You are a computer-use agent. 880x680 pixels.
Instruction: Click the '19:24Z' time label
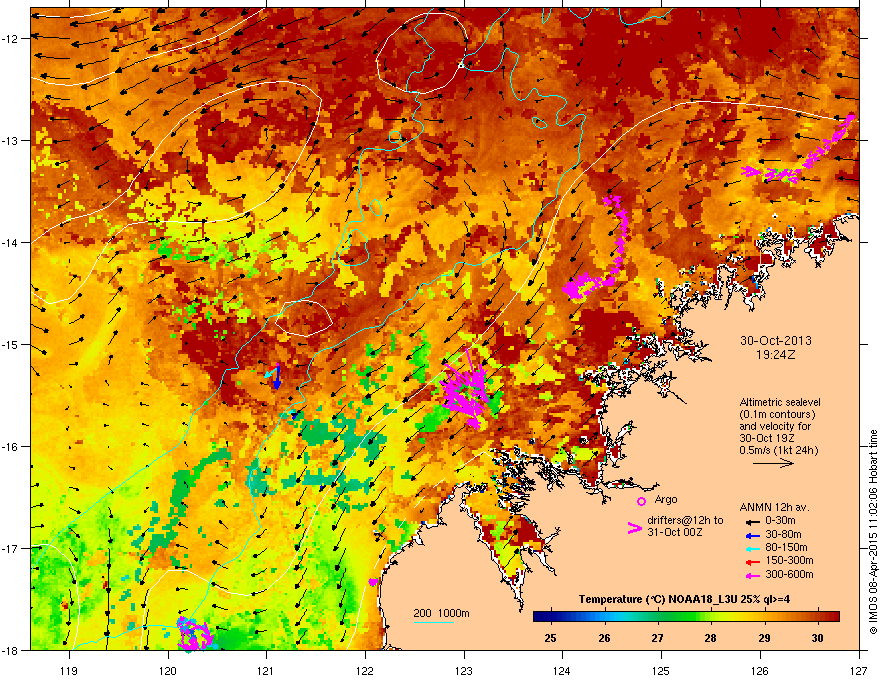(776, 355)
